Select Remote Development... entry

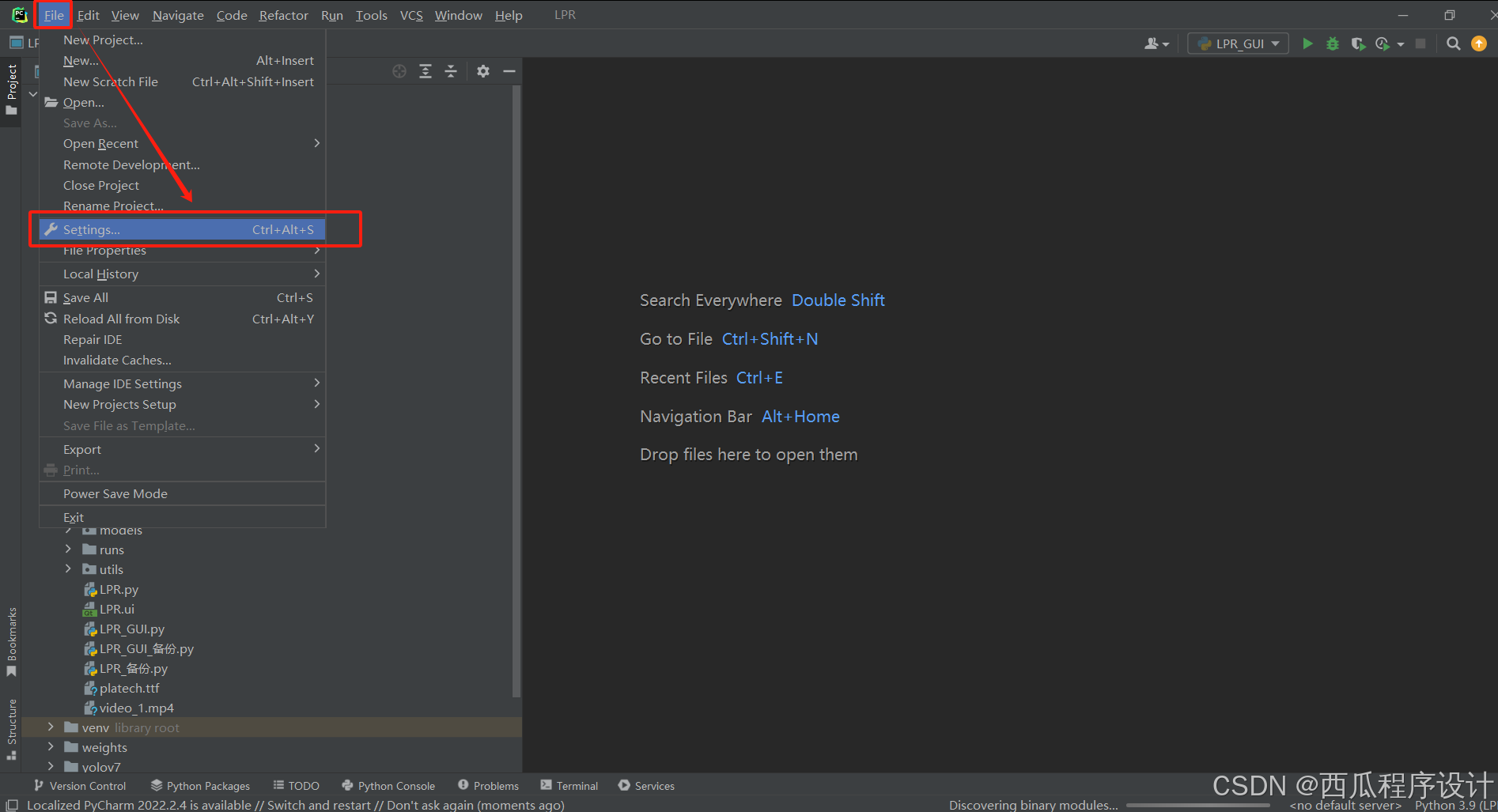(x=183, y=164)
